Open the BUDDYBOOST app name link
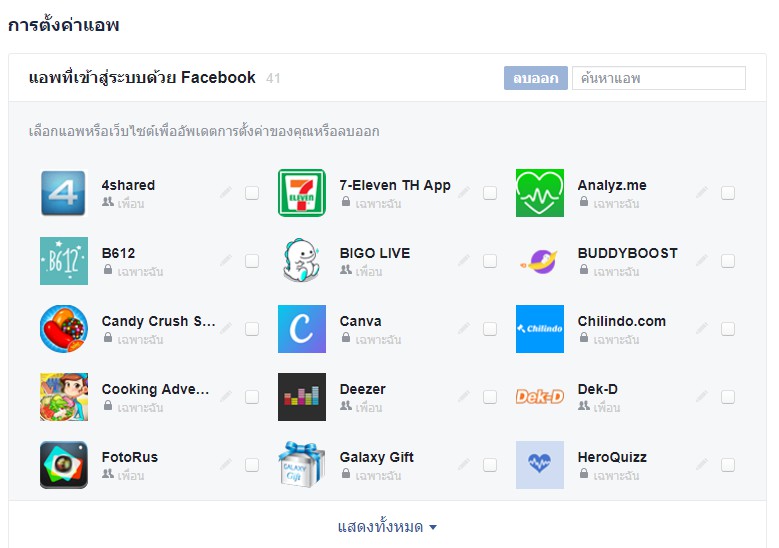Viewport: 779px width, 548px height. tap(627, 253)
